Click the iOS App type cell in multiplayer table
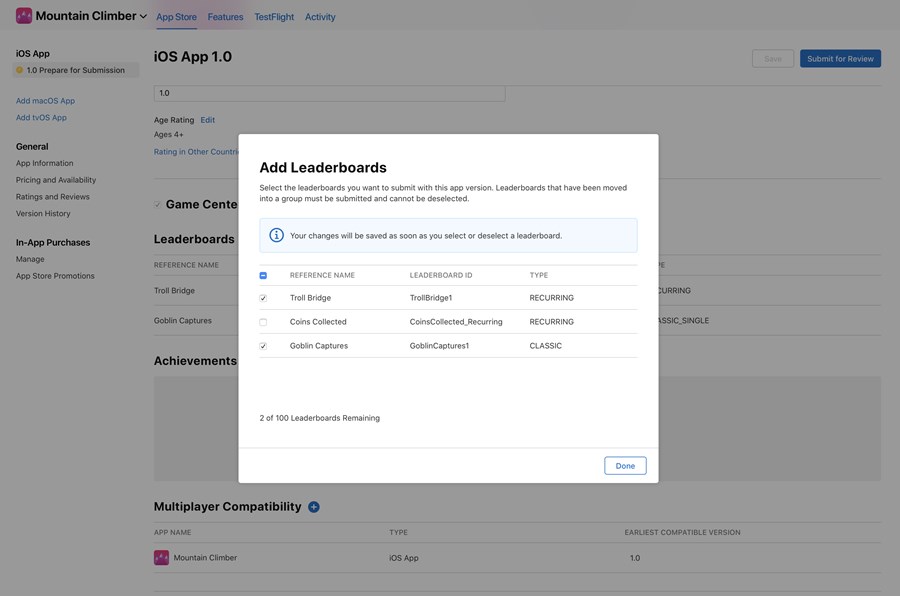Viewport: 900px width, 596px height. (x=404, y=558)
